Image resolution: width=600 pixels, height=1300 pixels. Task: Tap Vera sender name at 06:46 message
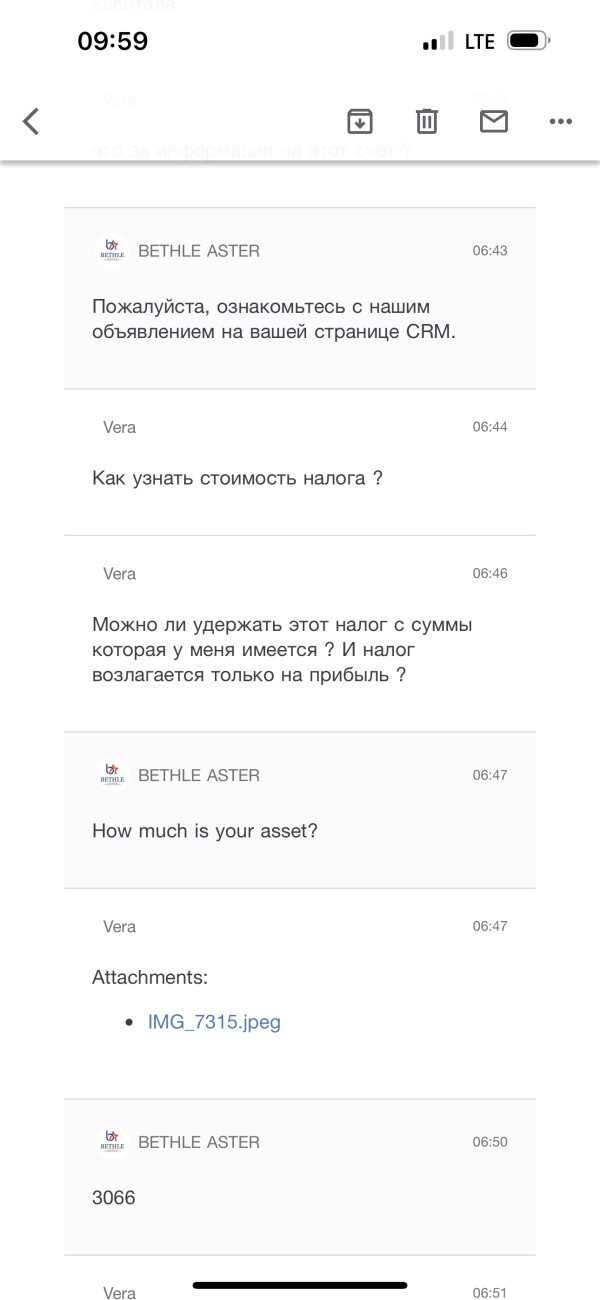[x=120, y=574]
